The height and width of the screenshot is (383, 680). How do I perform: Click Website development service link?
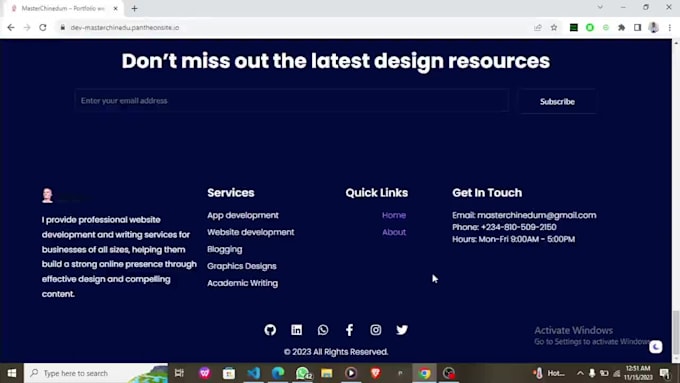(251, 232)
